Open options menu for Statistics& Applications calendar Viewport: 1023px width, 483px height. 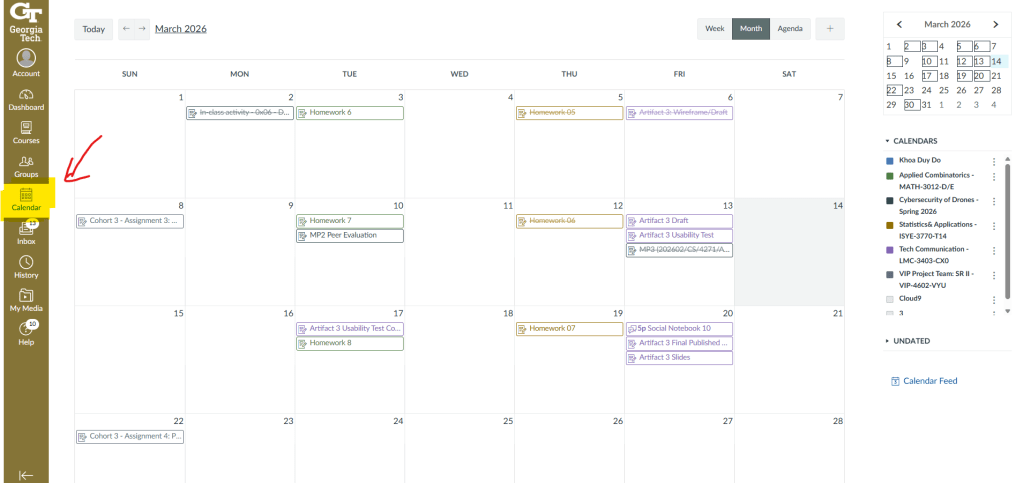pyautogui.click(x=994, y=226)
